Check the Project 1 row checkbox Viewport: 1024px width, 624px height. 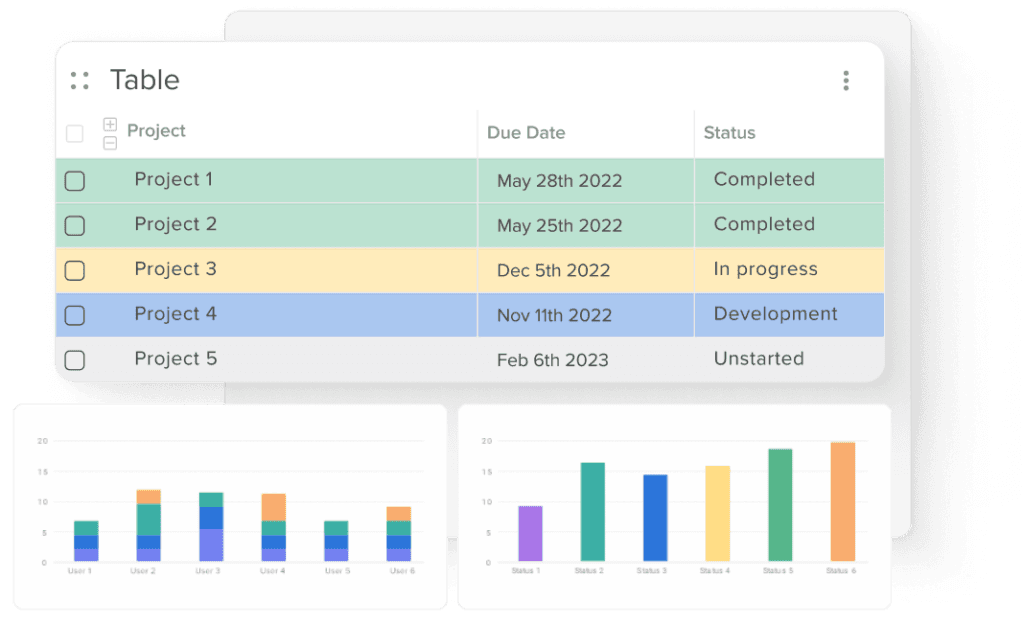tap(75, 181)
